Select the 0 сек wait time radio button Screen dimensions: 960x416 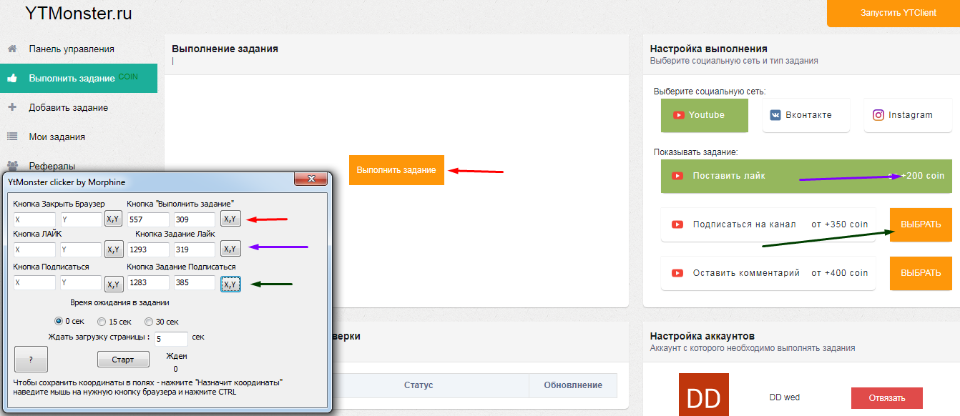59,321
